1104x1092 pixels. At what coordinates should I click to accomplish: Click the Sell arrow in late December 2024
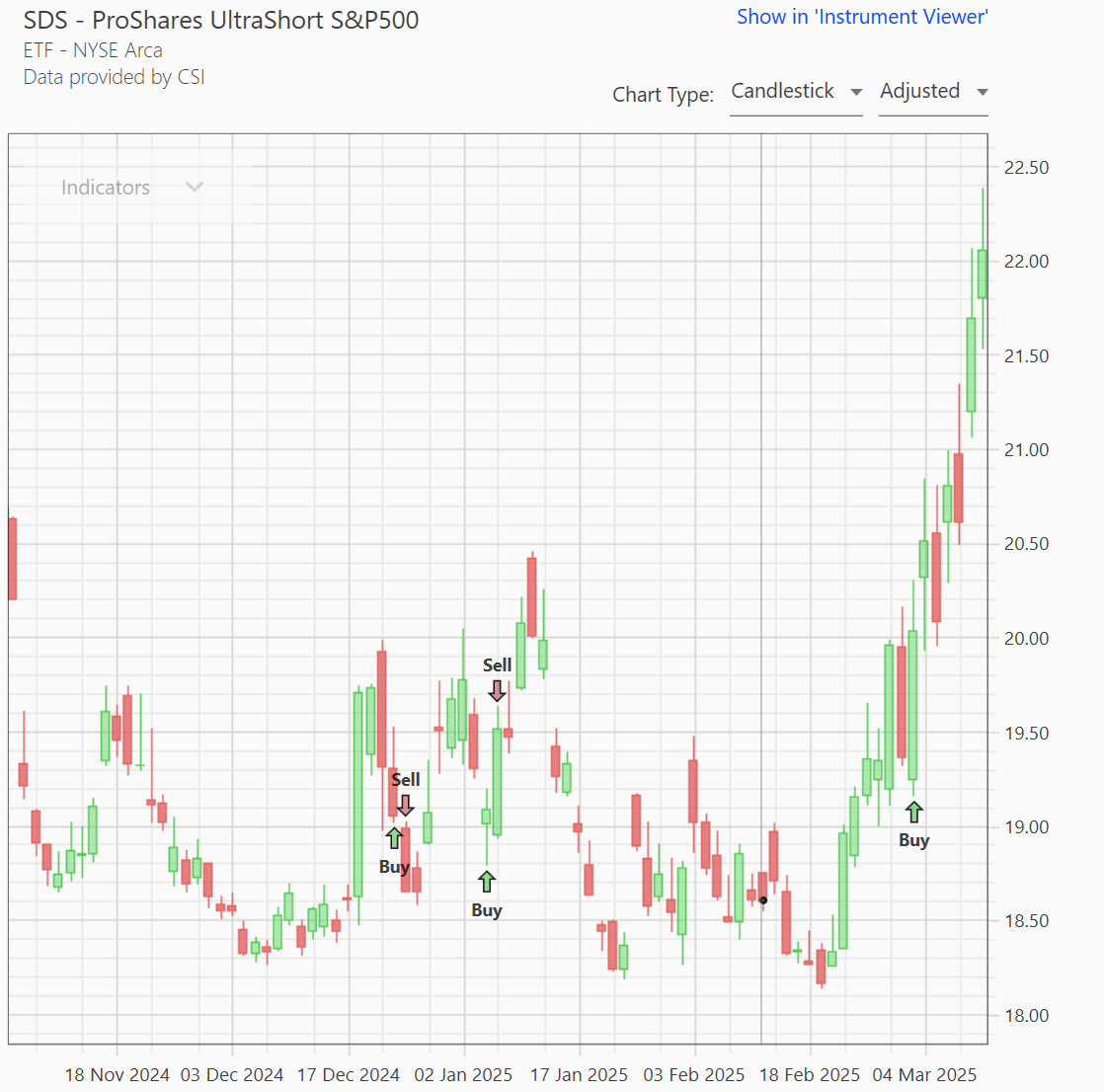tap(405, 805)
